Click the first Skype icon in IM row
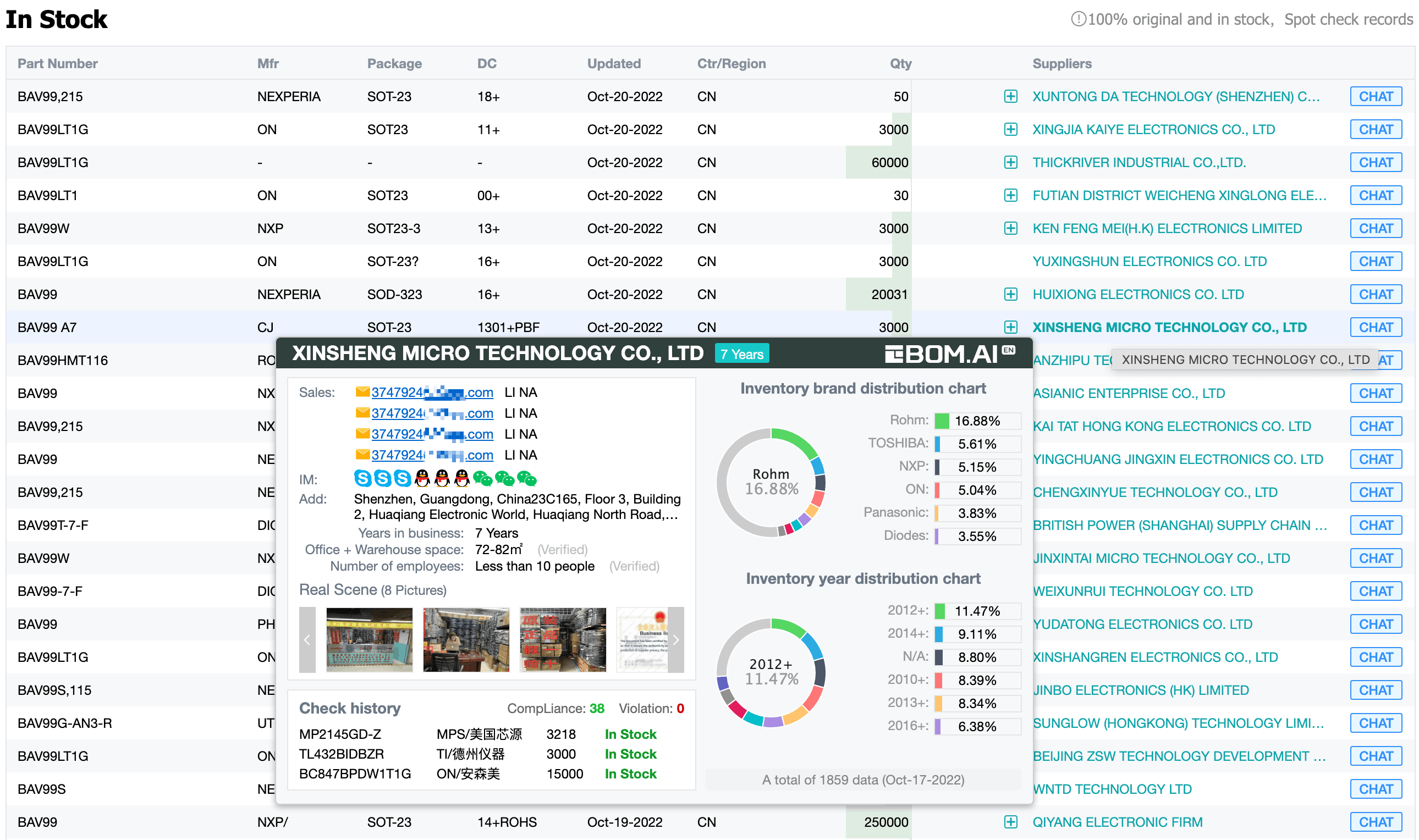The image size is (1419, 840). pos(363,479)
